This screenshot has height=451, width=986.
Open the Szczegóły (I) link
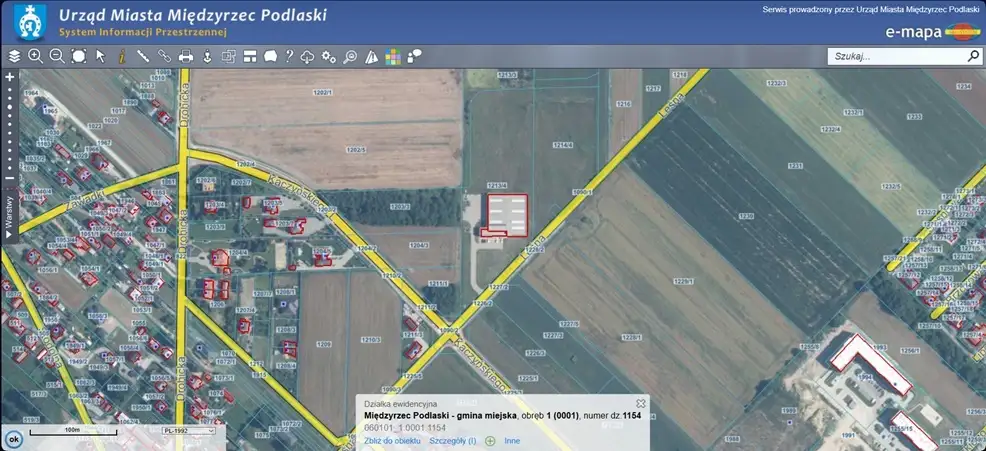pyautogui.click(x=453, y=441)
